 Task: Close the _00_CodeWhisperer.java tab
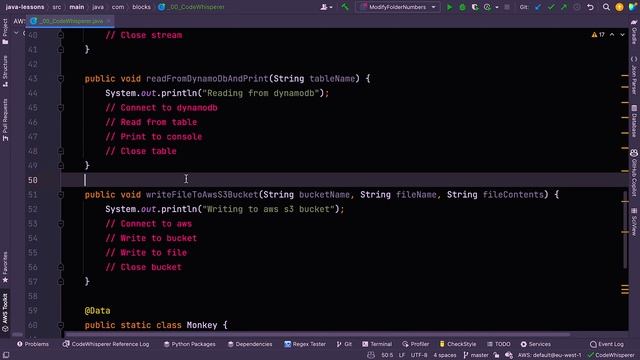click(109, 21)
